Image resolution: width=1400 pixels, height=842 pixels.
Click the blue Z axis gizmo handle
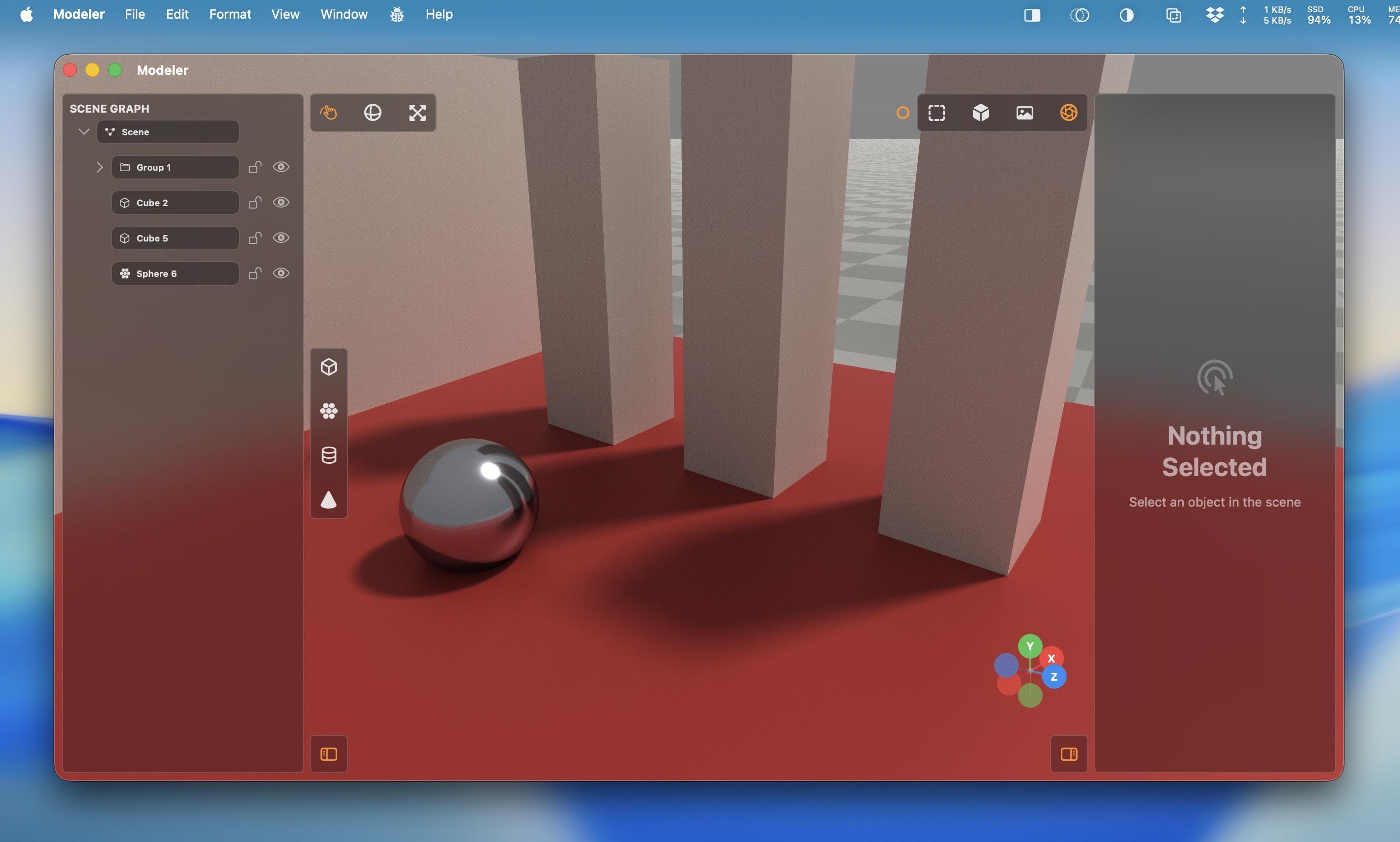point(1054,676)
